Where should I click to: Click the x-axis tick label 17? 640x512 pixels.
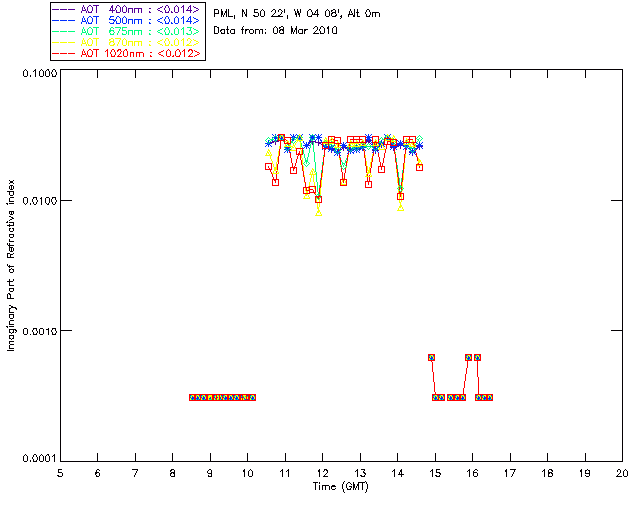[x=510, y=473]
